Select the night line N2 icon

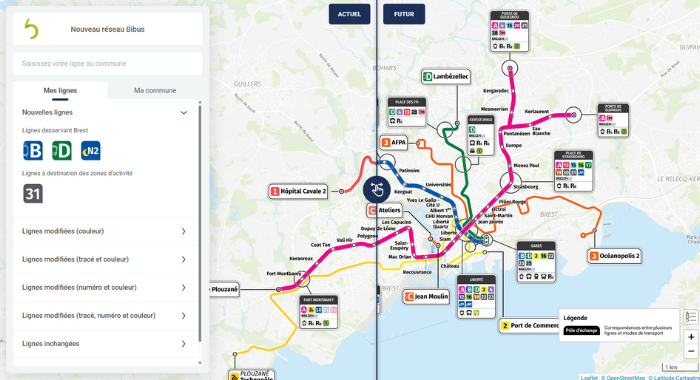91,150
